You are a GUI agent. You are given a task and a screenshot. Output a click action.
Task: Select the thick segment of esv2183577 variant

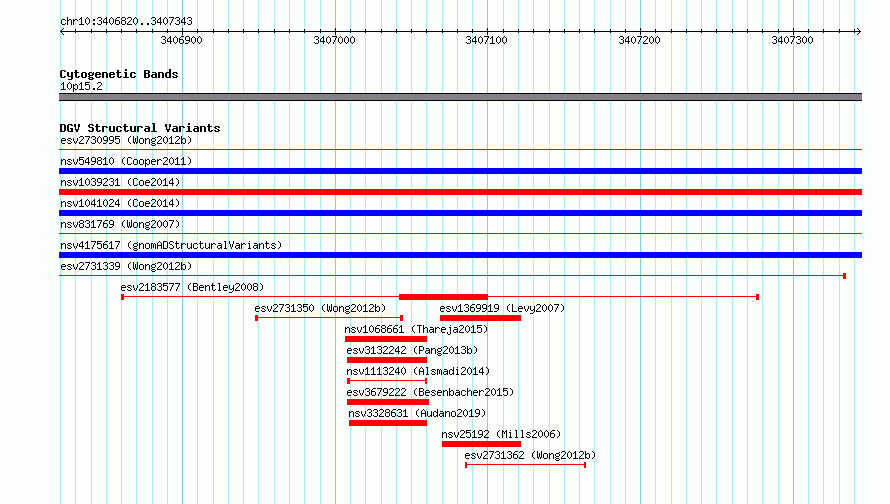tap(443, 297)
